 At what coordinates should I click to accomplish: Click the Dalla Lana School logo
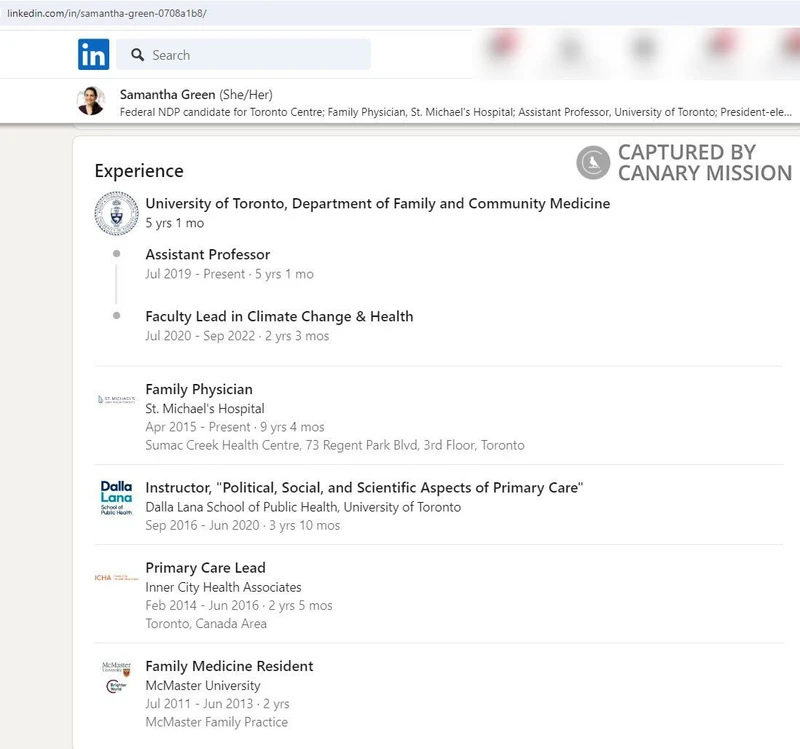116,497
